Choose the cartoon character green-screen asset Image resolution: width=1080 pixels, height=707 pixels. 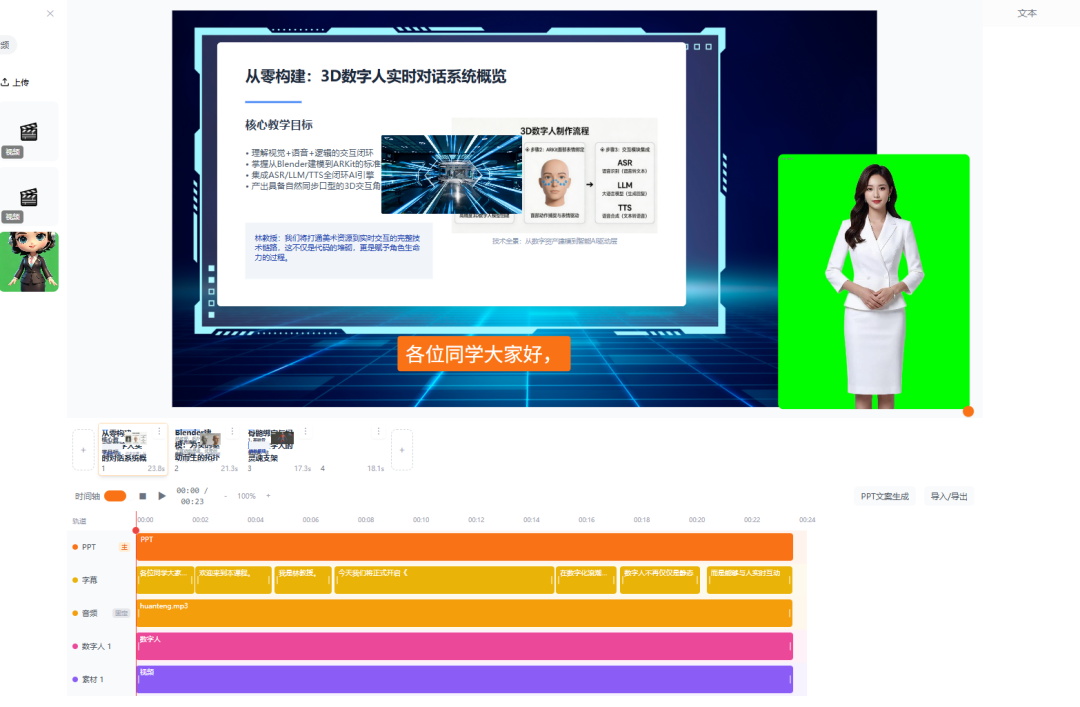point(29,262)
